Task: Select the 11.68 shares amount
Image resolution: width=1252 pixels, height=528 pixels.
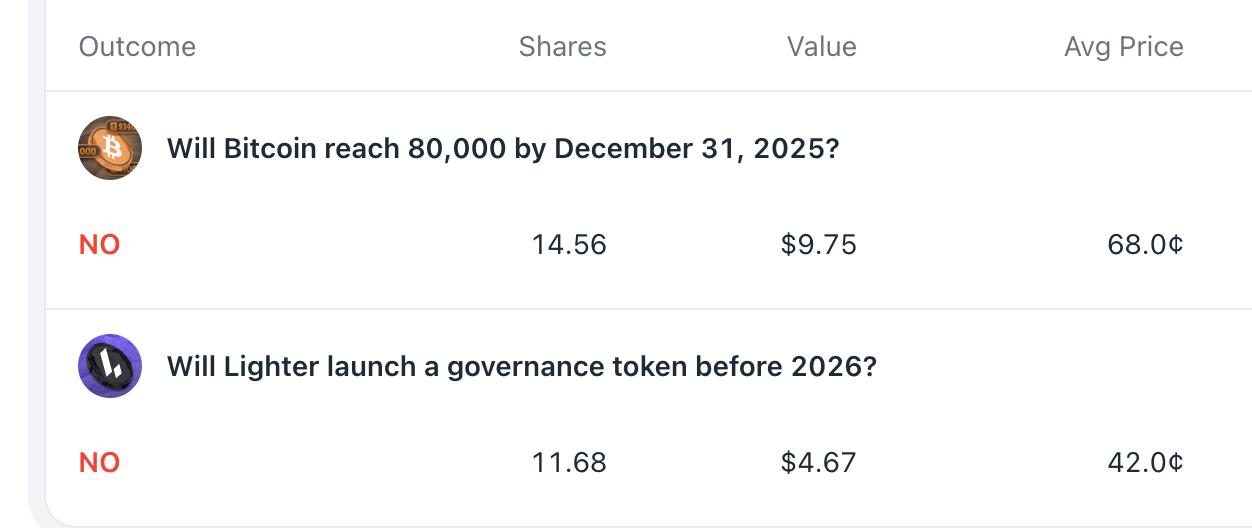Action: coord(569,463)
